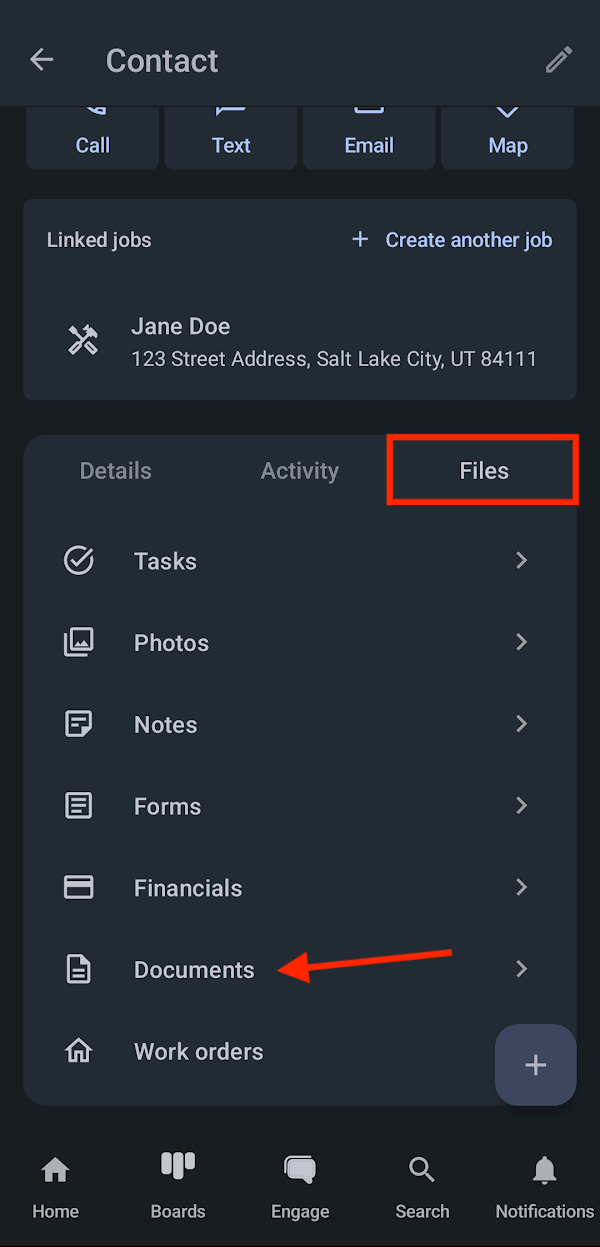Expand the Forms row chevron
Viewport: 600px width, 1247px height.
(521, 806)
